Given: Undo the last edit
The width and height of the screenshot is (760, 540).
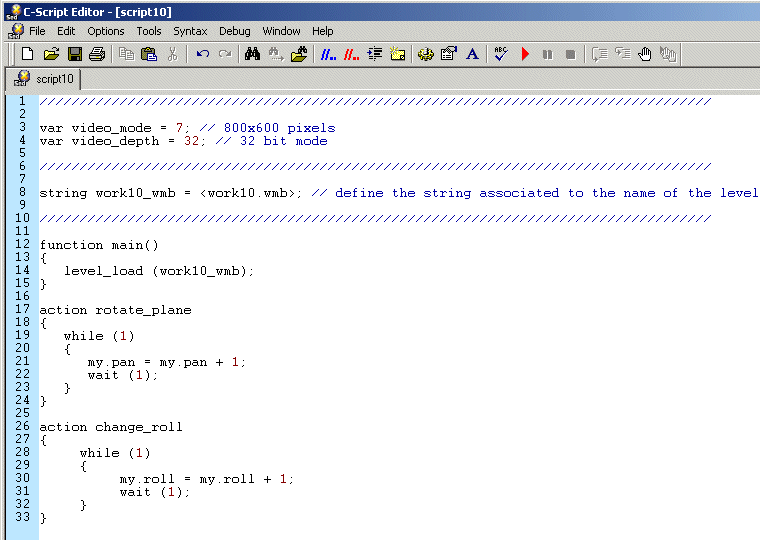Looking at the screenshot, I should [x=203, y=54].
